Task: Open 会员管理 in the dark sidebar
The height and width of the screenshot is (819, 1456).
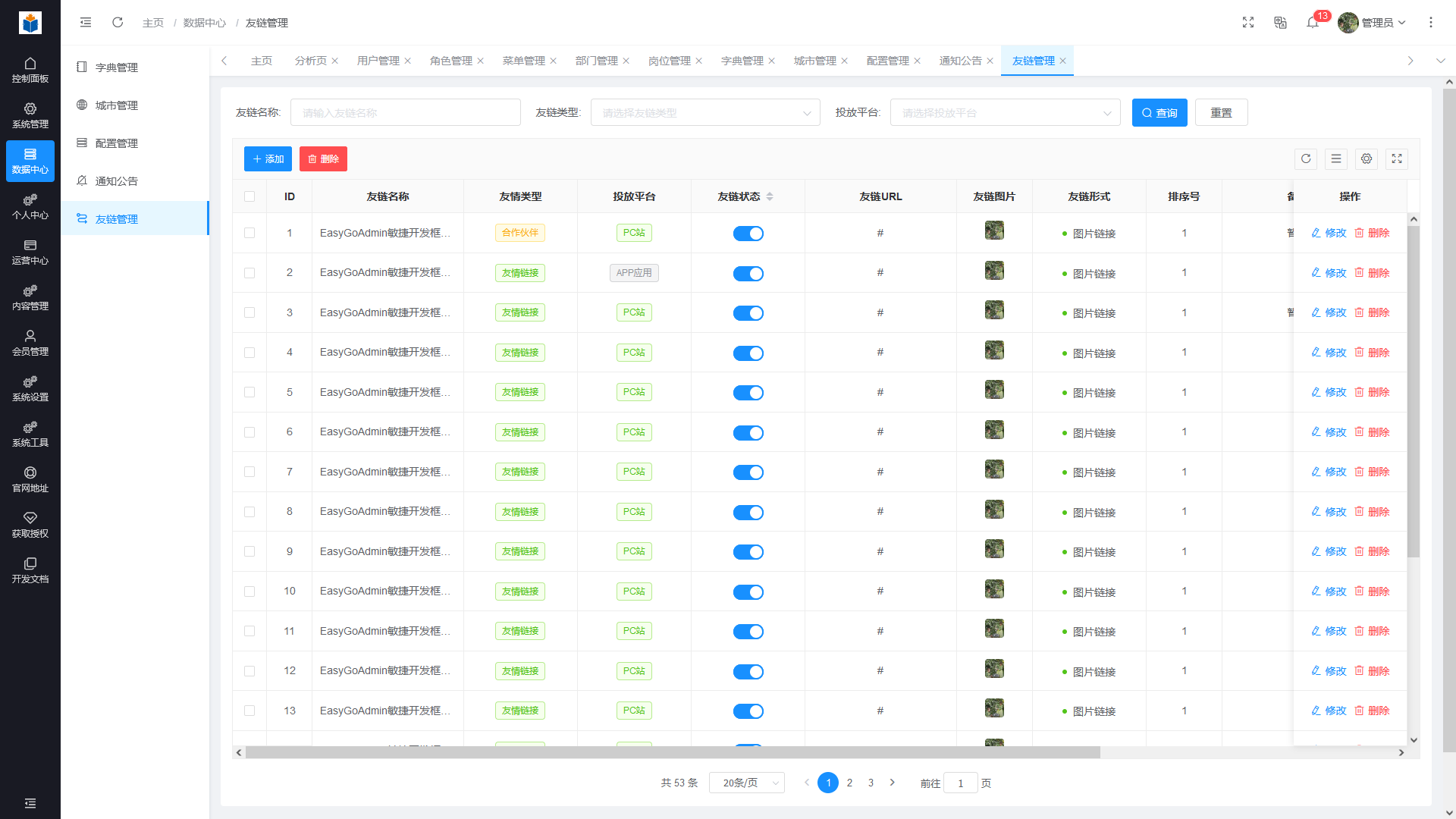Action: pyautogui.click(x=30, y=343)
